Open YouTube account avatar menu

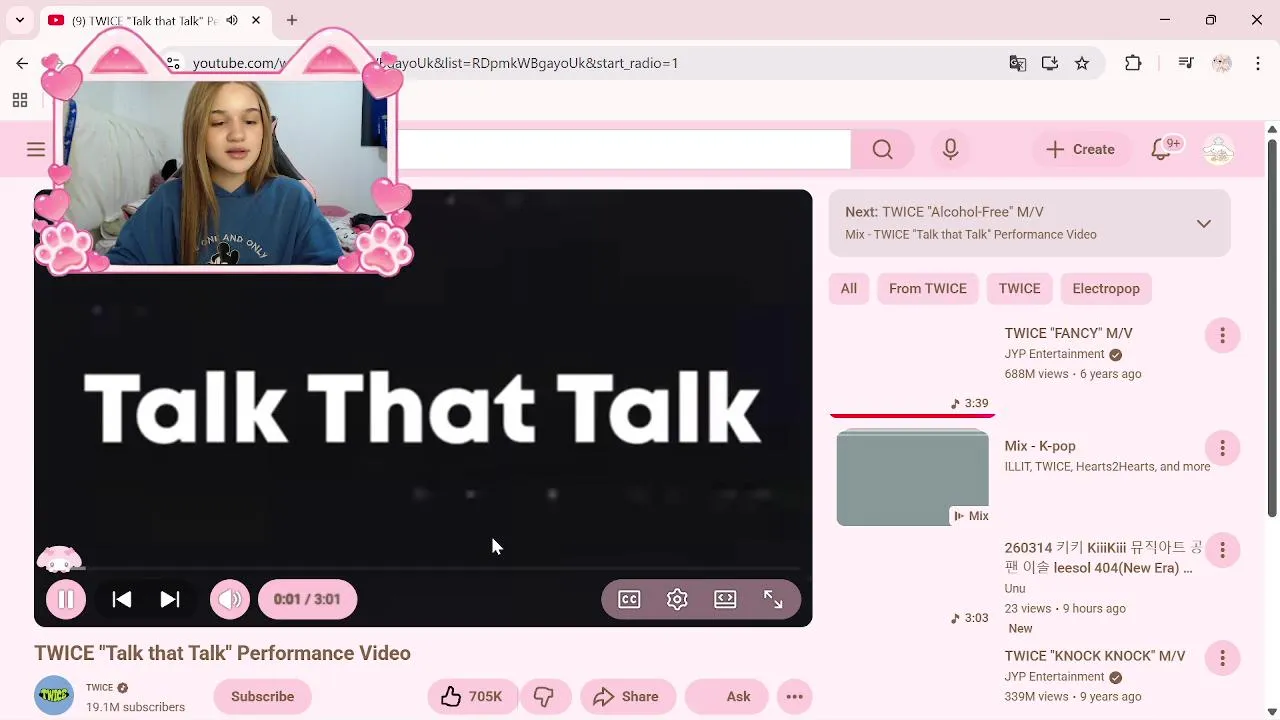(1218, 149)
